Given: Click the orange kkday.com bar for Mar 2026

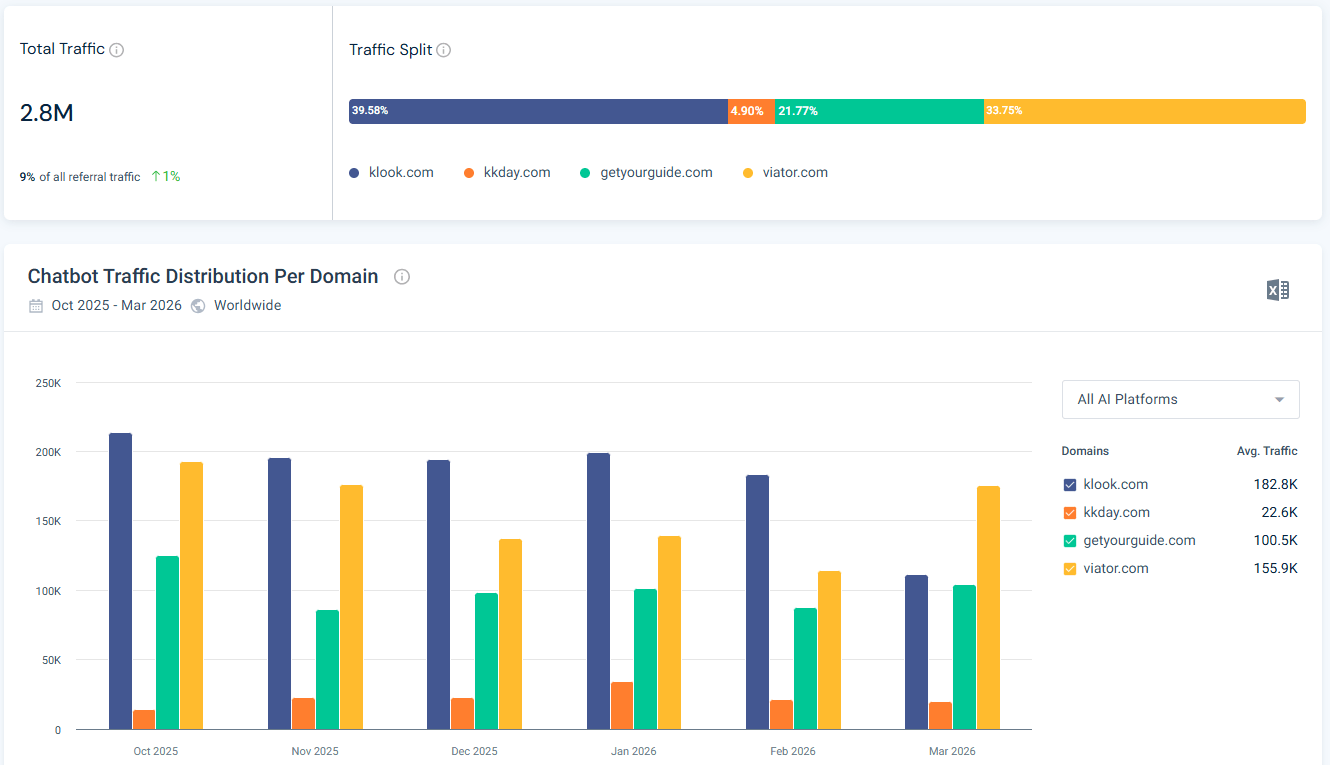Looking at the screenshot, I should pos(940,716).
